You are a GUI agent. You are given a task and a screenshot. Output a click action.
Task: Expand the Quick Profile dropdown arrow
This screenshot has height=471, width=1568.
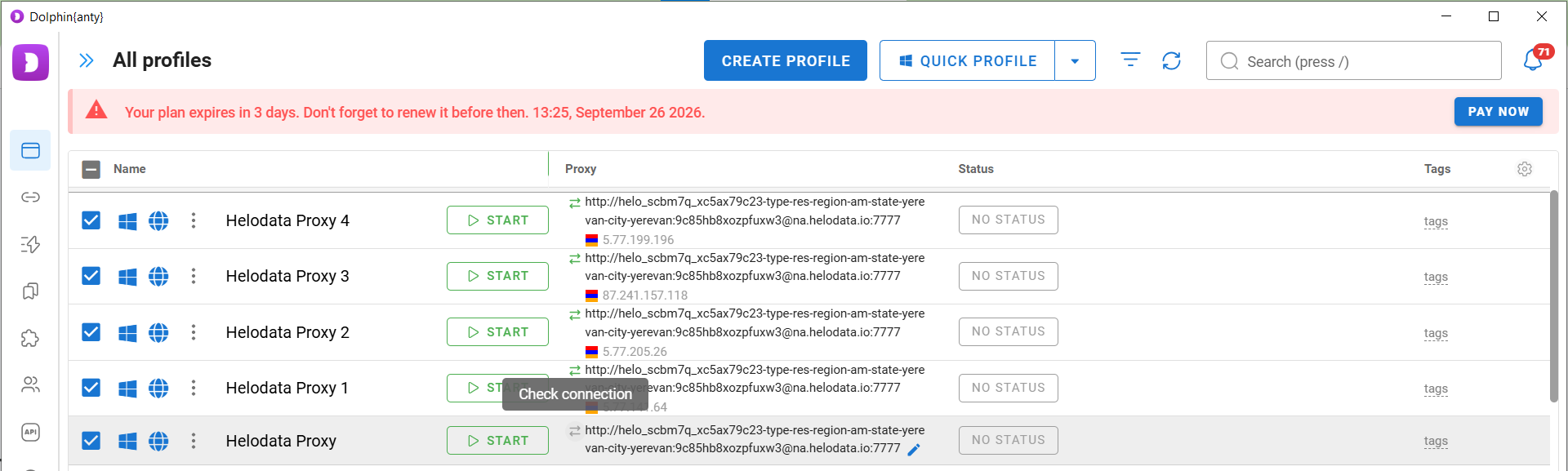pyautogui.click(x=1075, y=60)
